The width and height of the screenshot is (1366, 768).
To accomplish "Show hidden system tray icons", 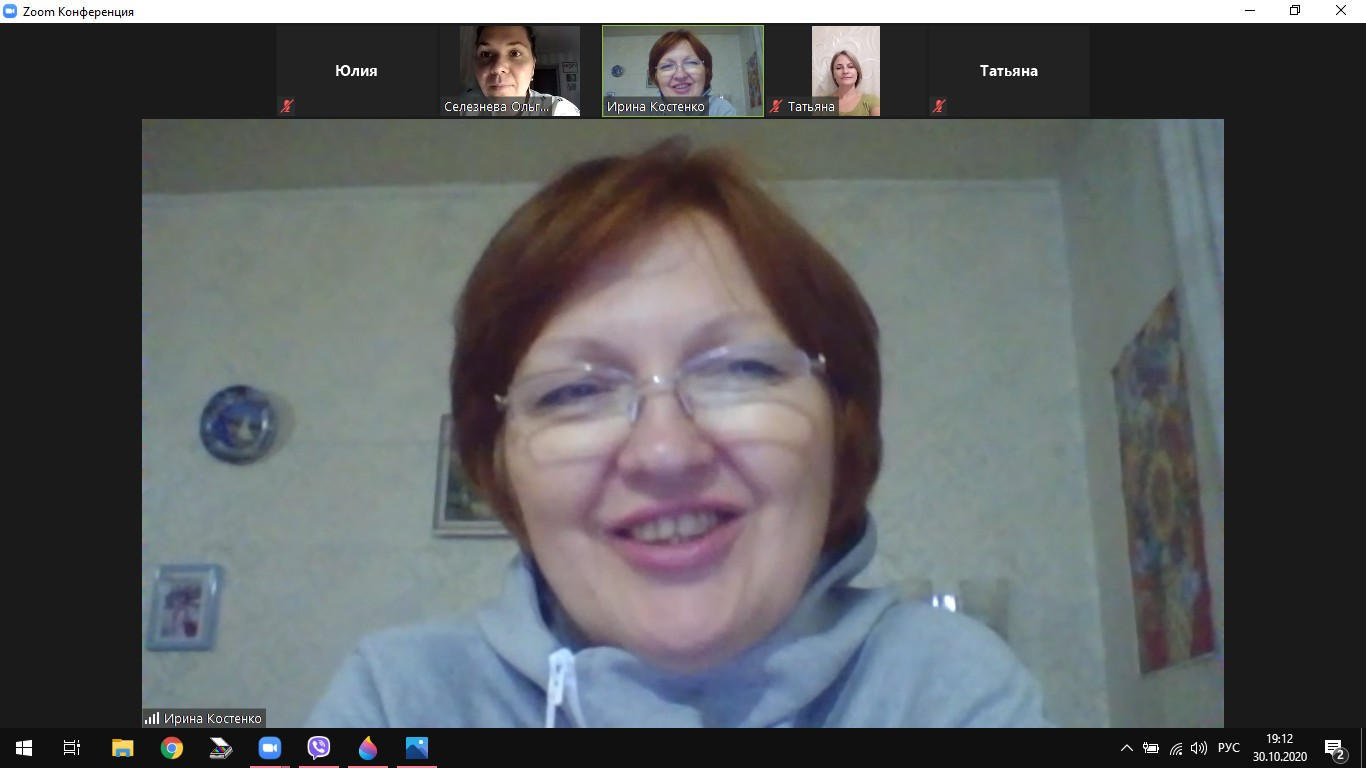I will [1127, 748].
